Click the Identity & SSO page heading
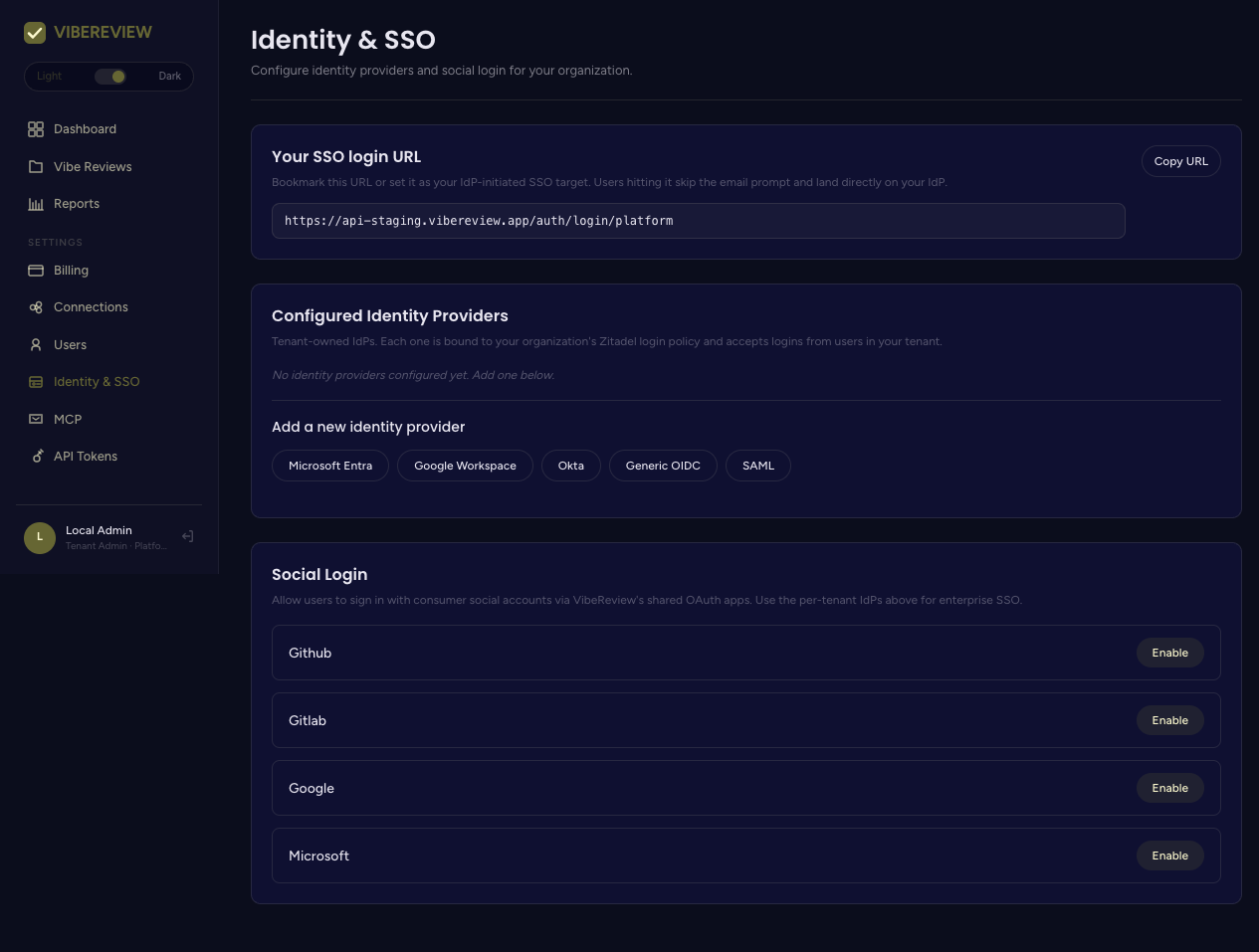 point(343,40)
